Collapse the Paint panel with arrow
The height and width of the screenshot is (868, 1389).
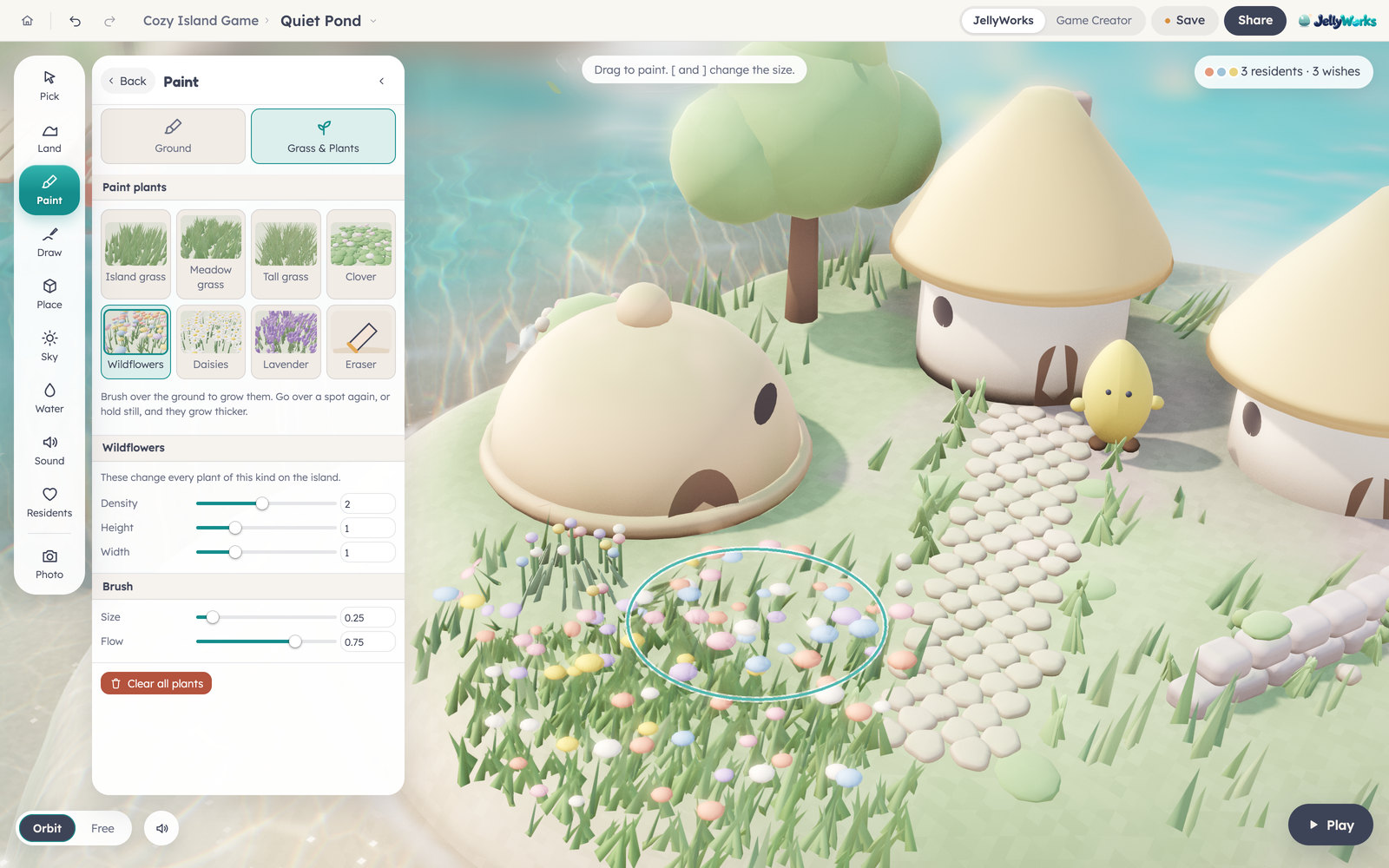[x=382, y=81]
